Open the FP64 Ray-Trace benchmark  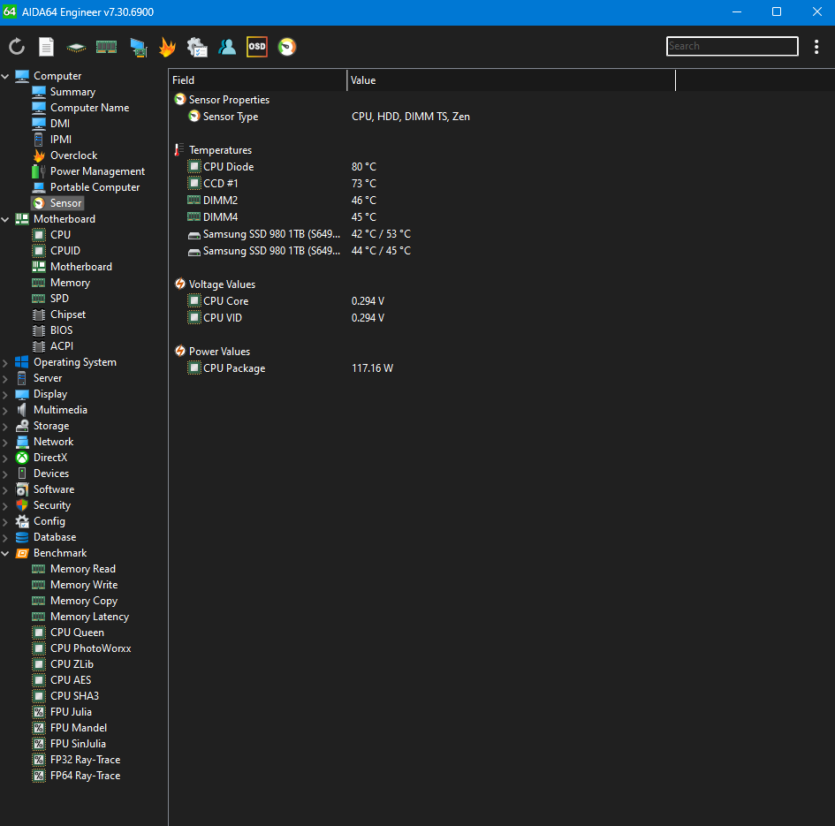[x=85, y=776]
